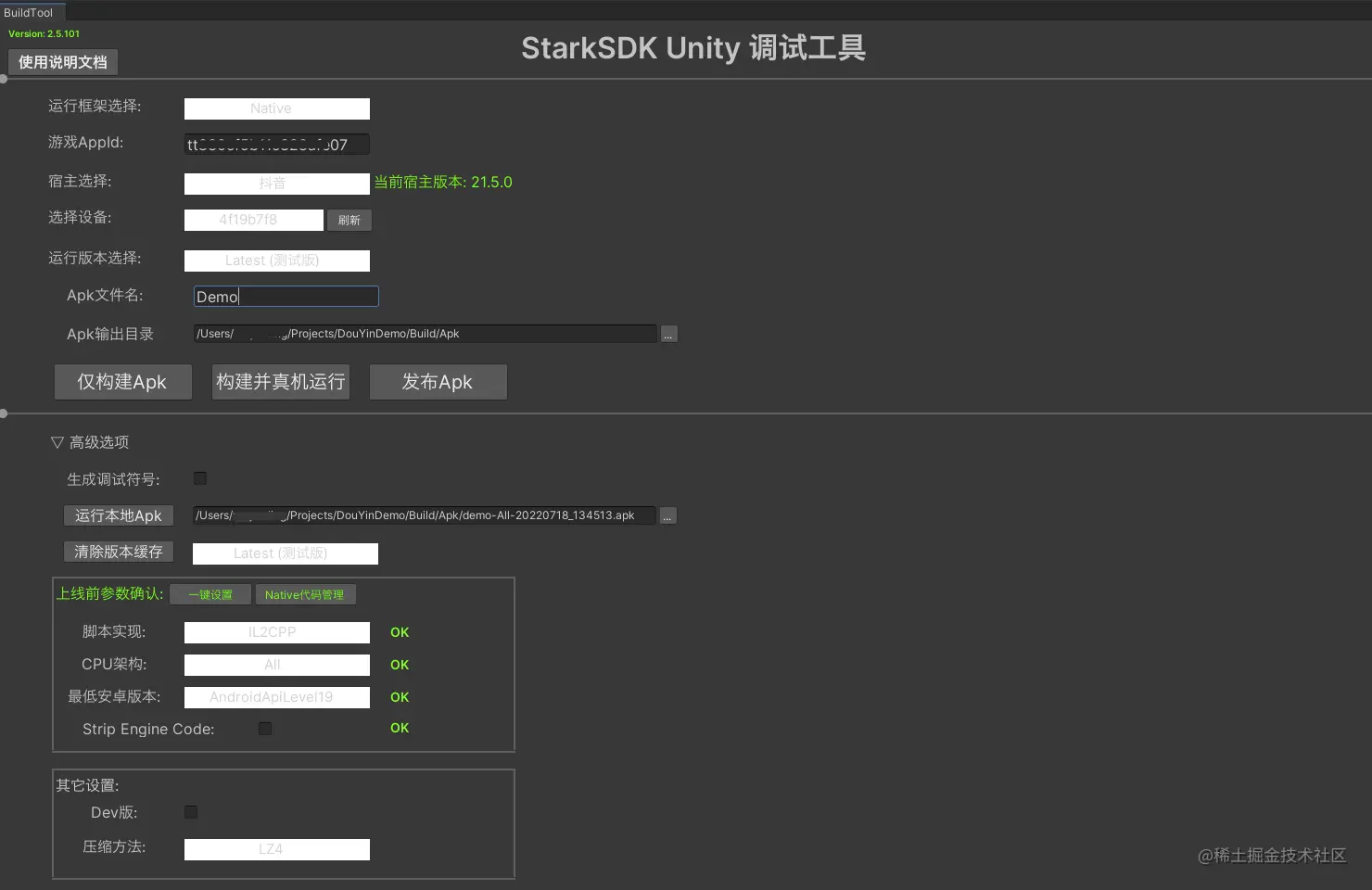Screen dimensions: 1372x890
Task: Open the 选择设备 dropdown showing 4f19b7f8
Action: [x=254, y=220]
